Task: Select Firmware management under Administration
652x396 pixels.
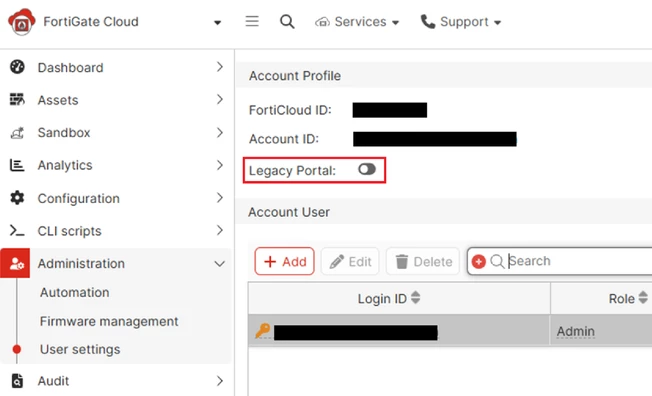Action: (x=109, y=321)
